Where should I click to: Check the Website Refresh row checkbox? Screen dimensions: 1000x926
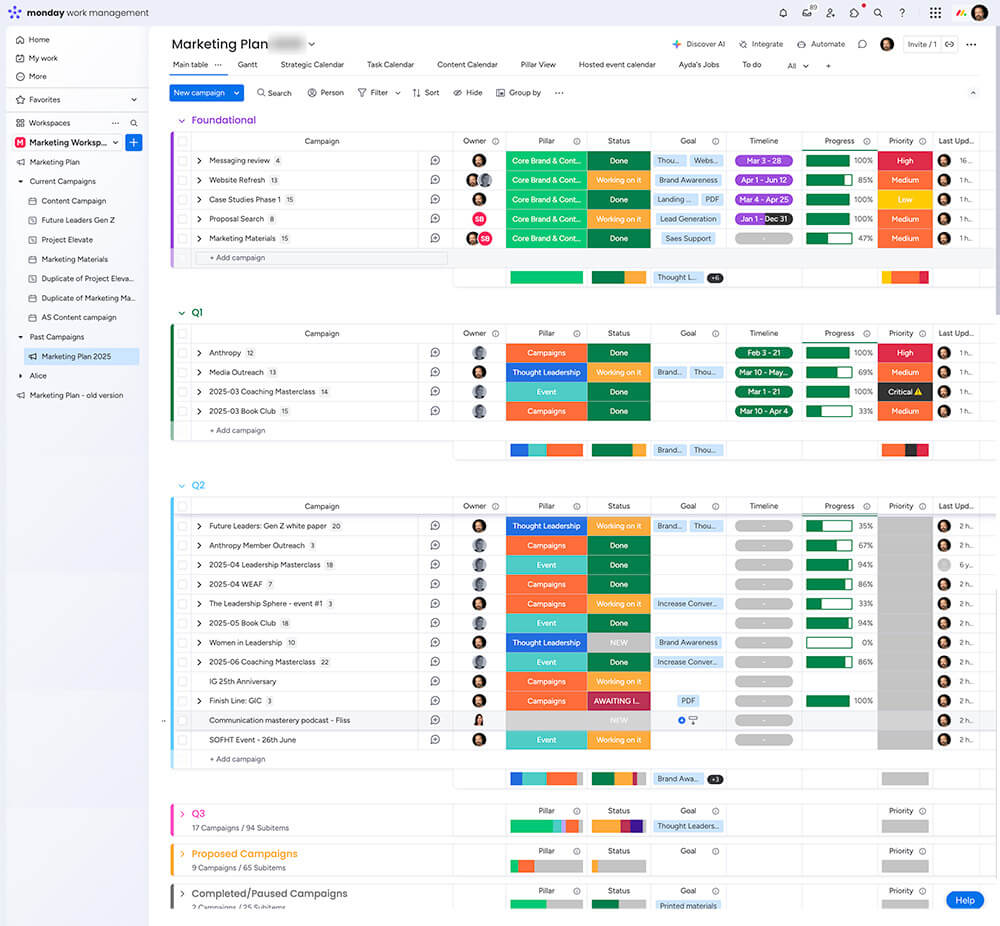click(x=183, y=180)
